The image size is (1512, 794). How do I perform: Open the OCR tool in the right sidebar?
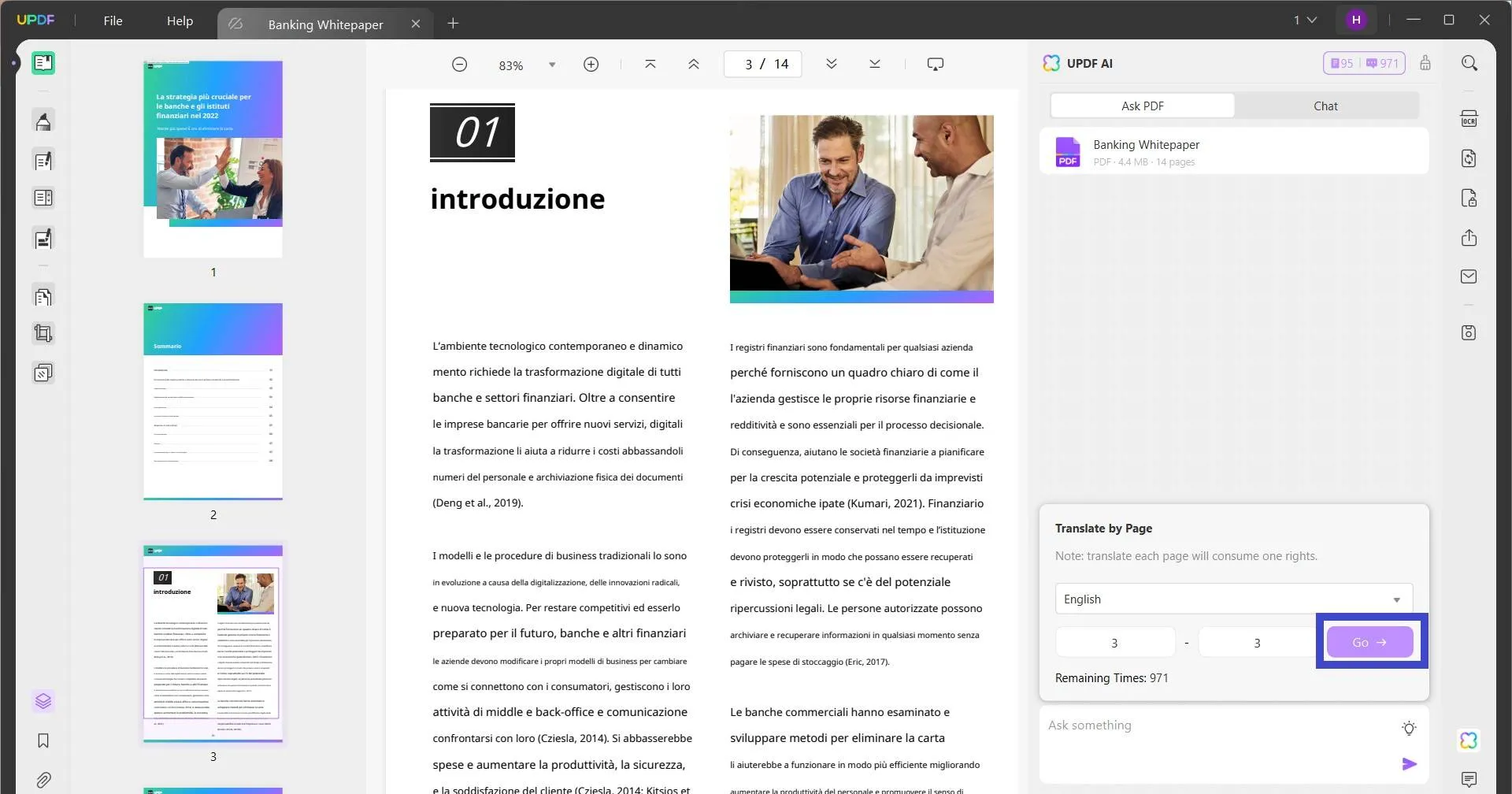pos(1469,117)
